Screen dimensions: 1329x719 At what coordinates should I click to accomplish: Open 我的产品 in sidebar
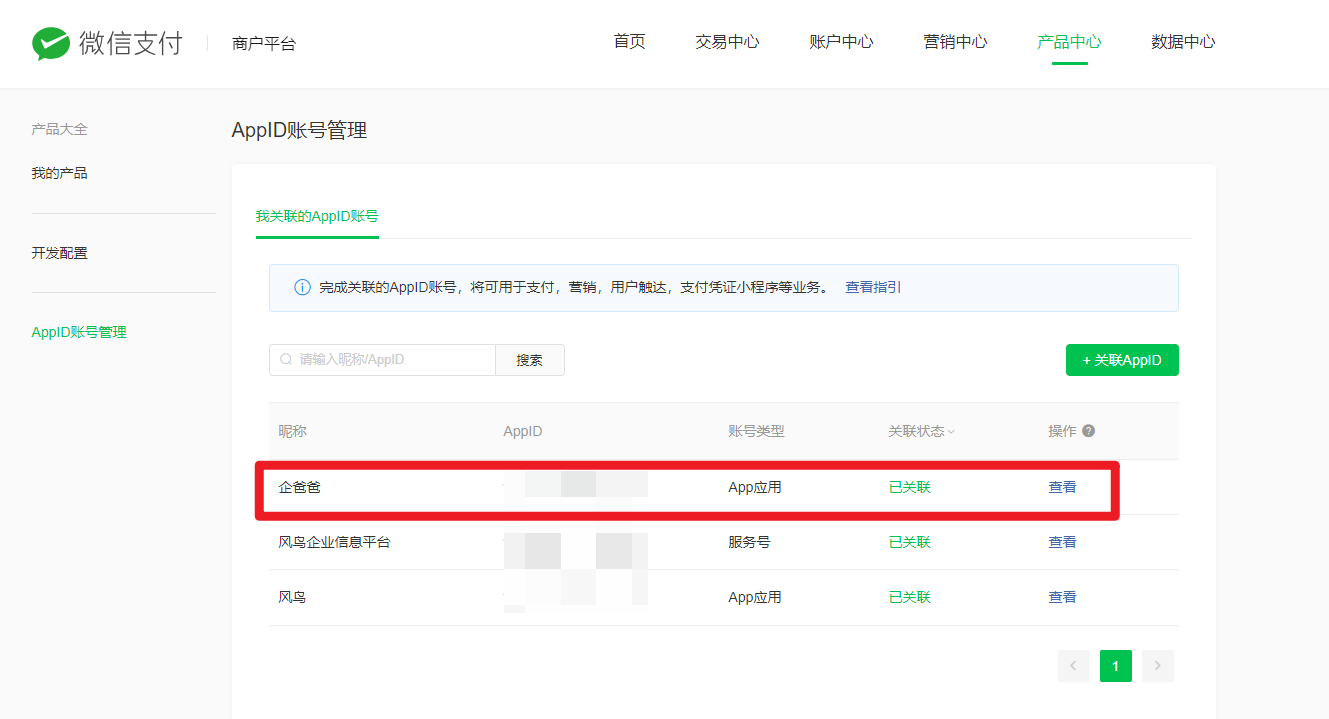tap(60, 173)
